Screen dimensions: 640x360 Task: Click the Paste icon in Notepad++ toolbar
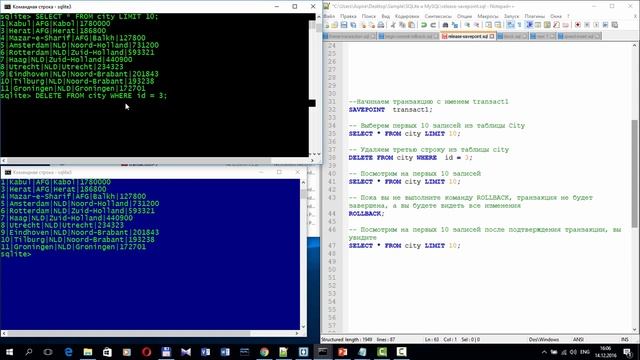(412, 25)
